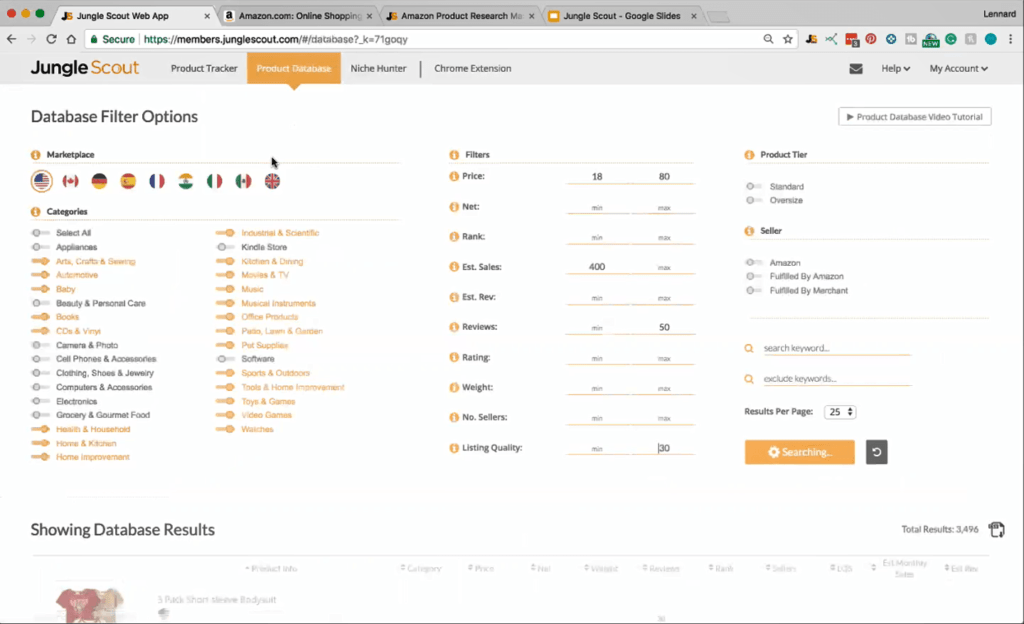Select the Germany marketplace flag

pos(99,181)
